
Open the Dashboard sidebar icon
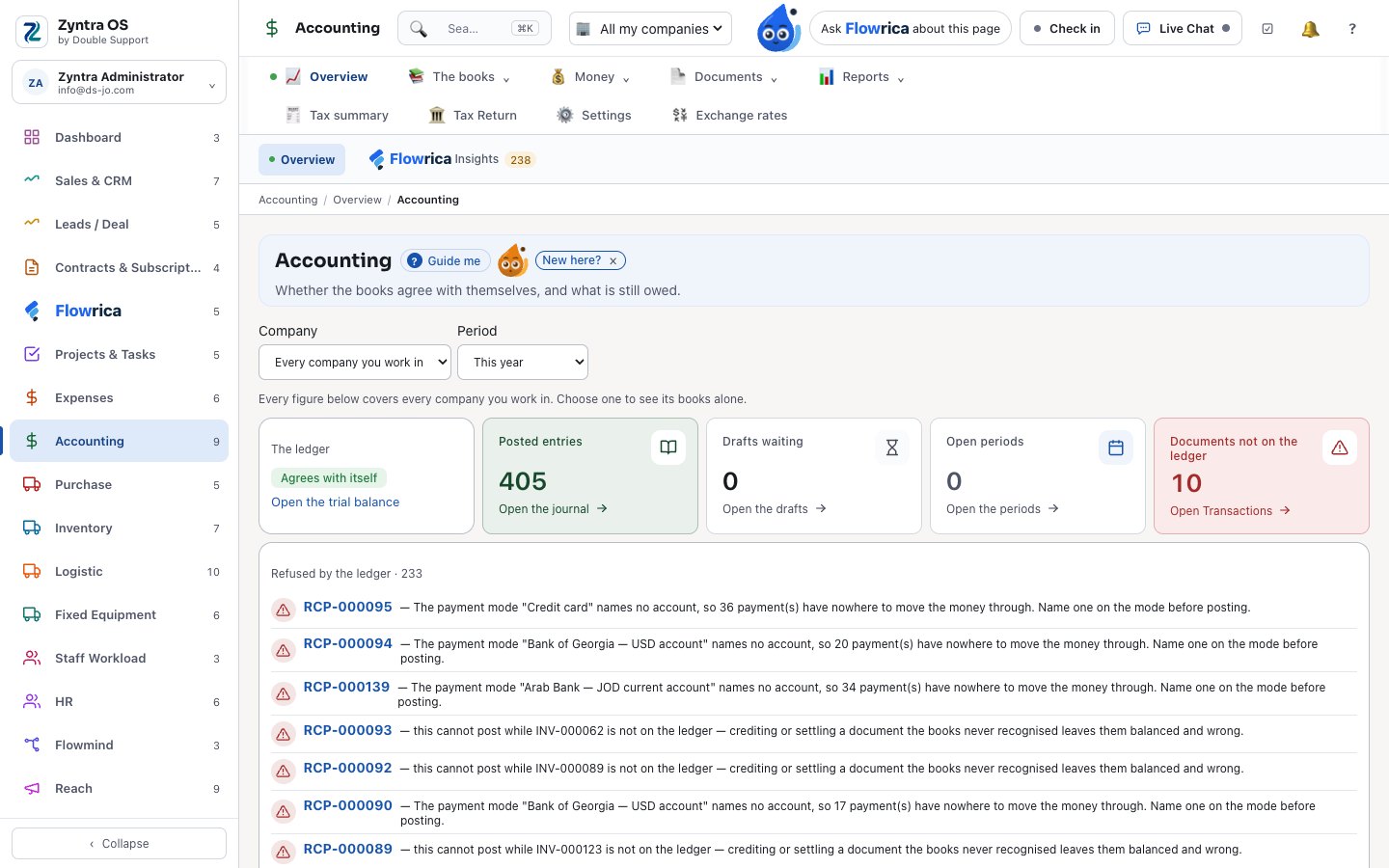click(x=32, y=137)
